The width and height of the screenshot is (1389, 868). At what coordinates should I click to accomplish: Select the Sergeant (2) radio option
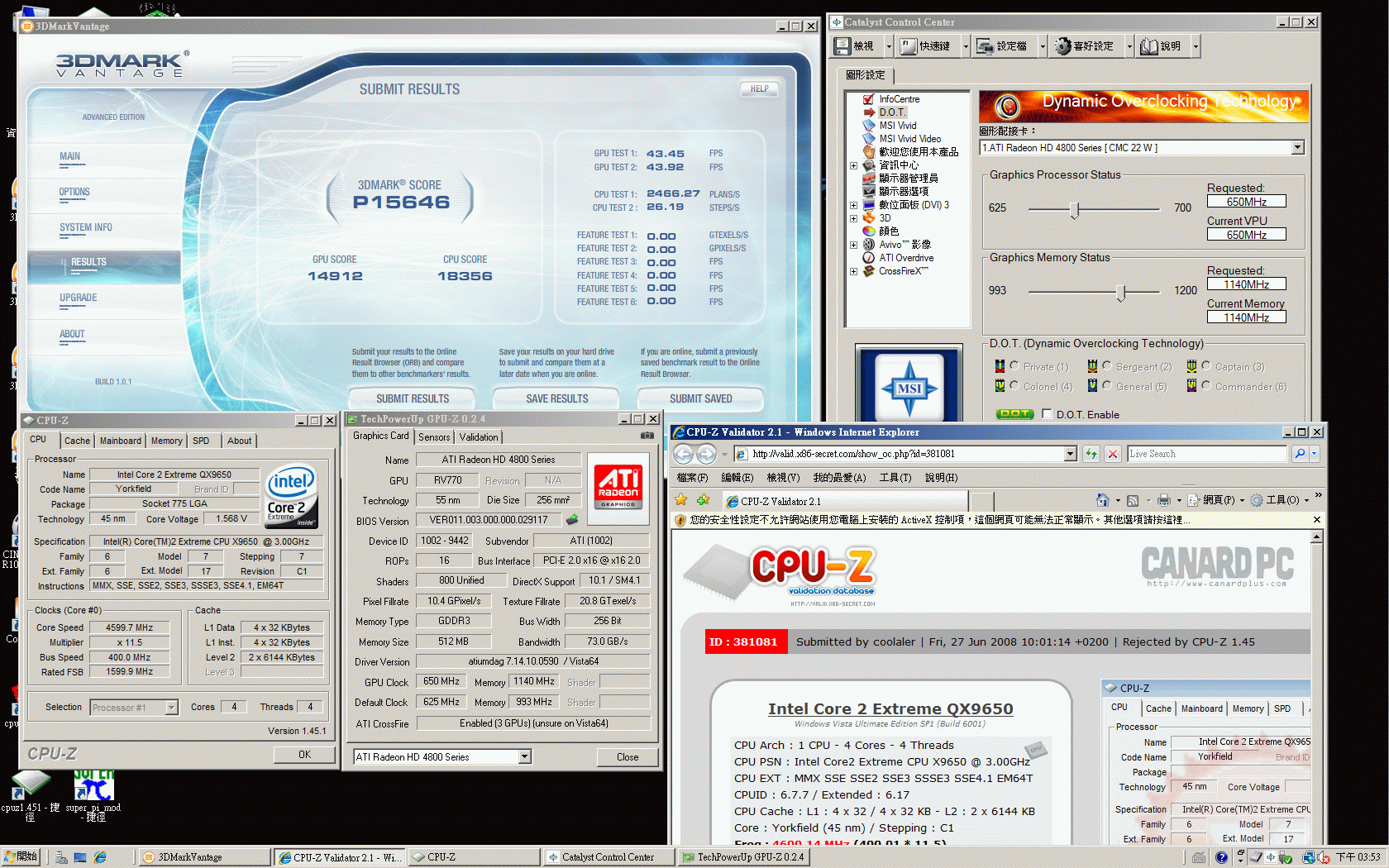click(1106, 365)
